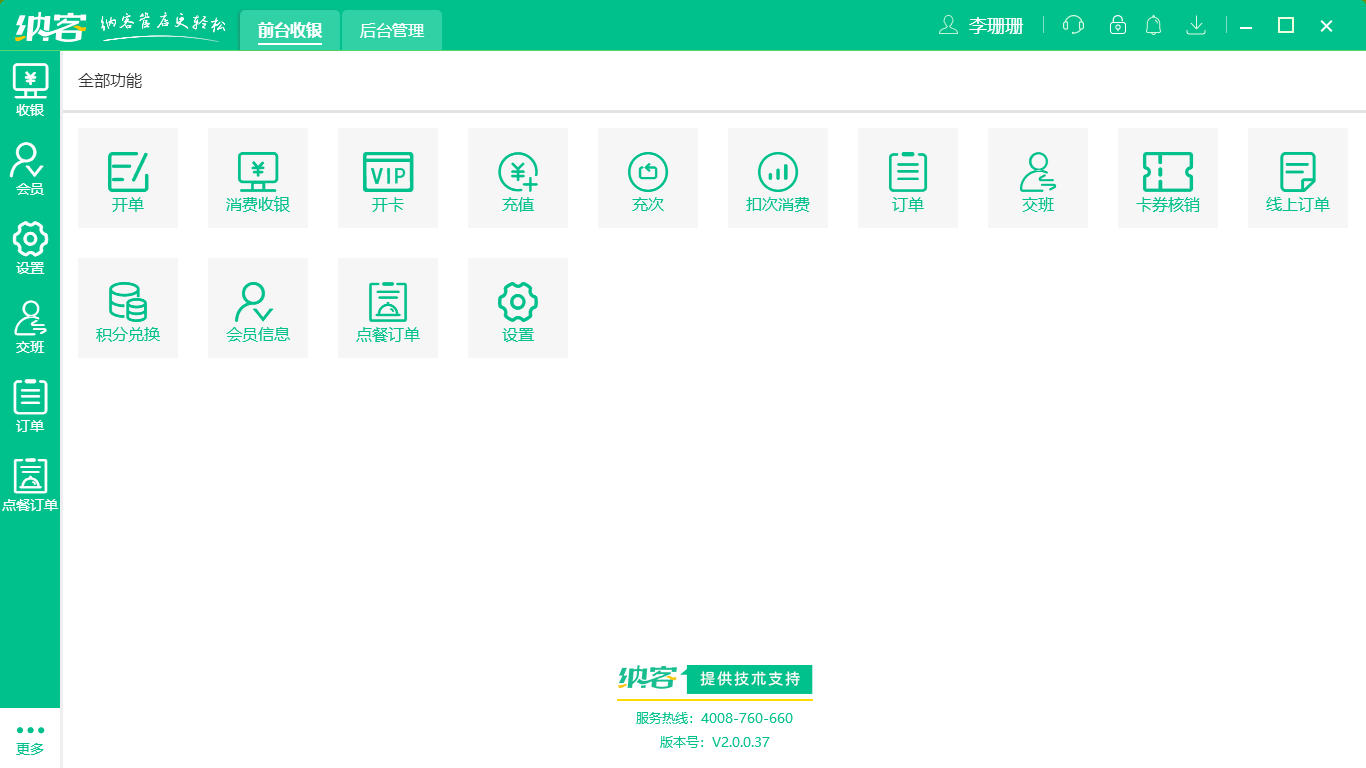
Task: Open the 点餐订单 meal order function
Action: tap(388, 307)
